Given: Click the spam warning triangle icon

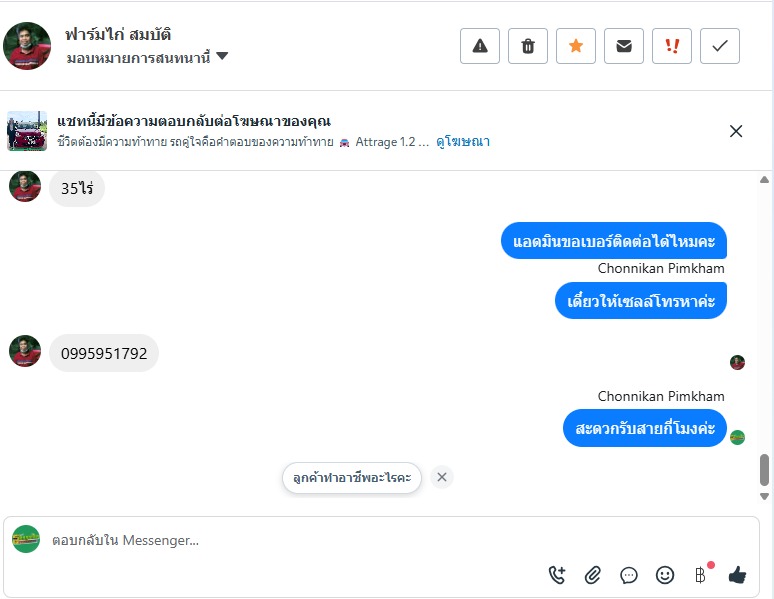Looking at the screenshot, I should coord(480,46).
